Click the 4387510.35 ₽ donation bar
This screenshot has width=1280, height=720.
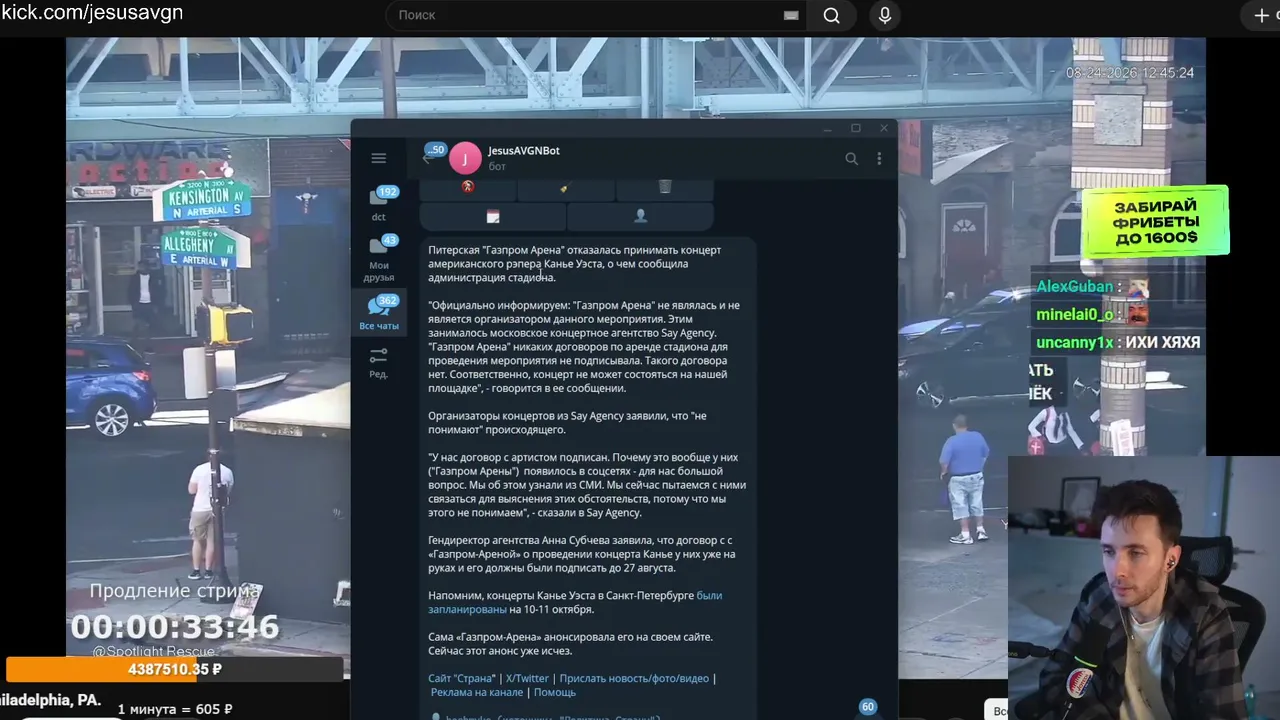(175, 669)
